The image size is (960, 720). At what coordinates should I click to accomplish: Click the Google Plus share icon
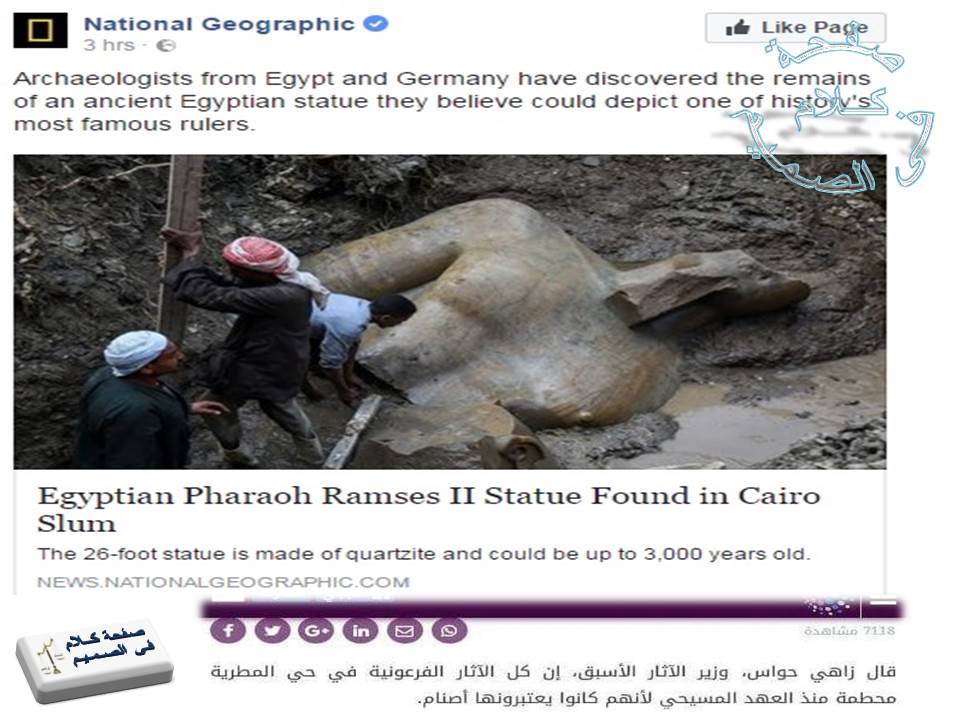317,631
